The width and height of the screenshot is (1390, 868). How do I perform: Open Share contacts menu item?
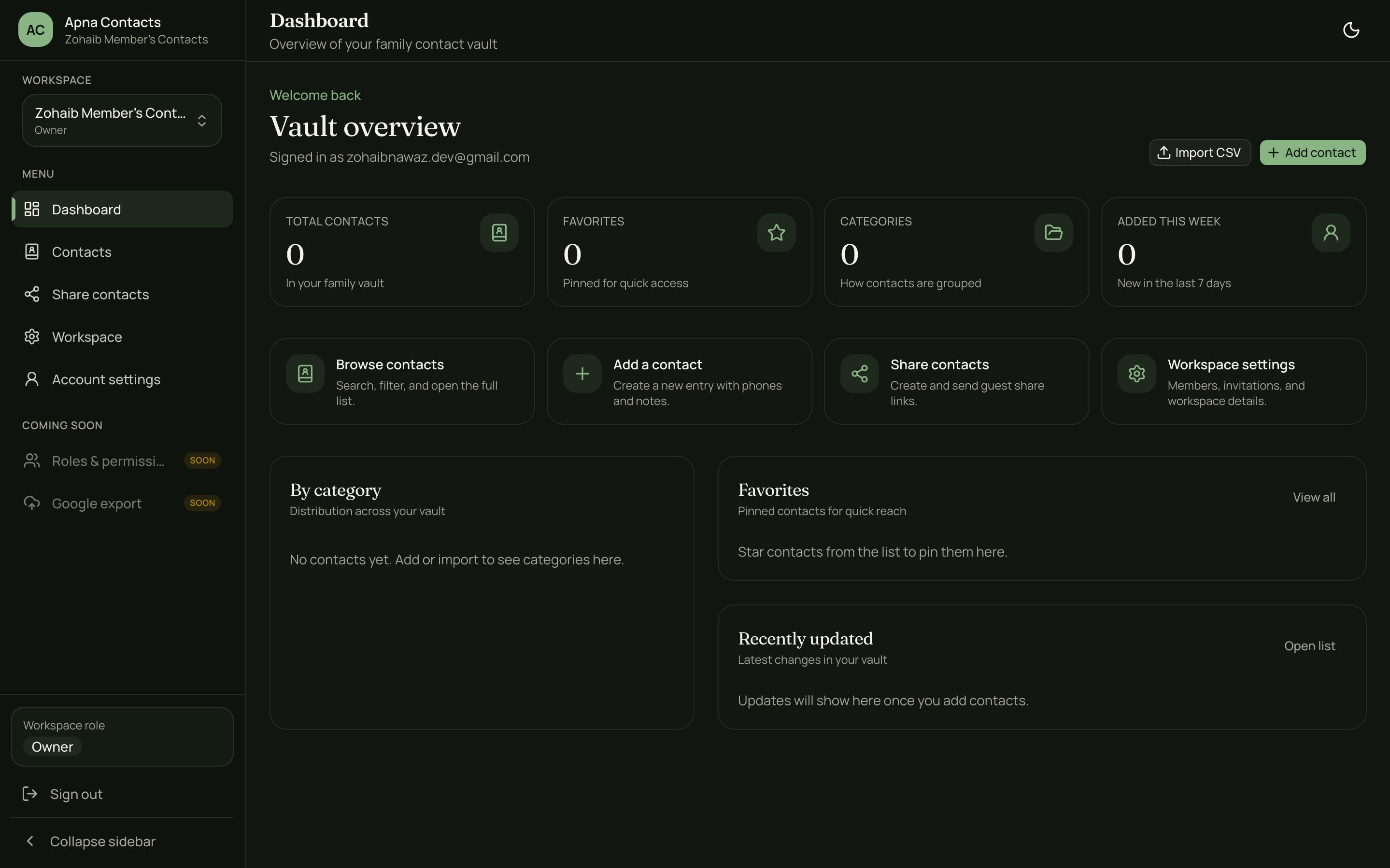(122, 294)
